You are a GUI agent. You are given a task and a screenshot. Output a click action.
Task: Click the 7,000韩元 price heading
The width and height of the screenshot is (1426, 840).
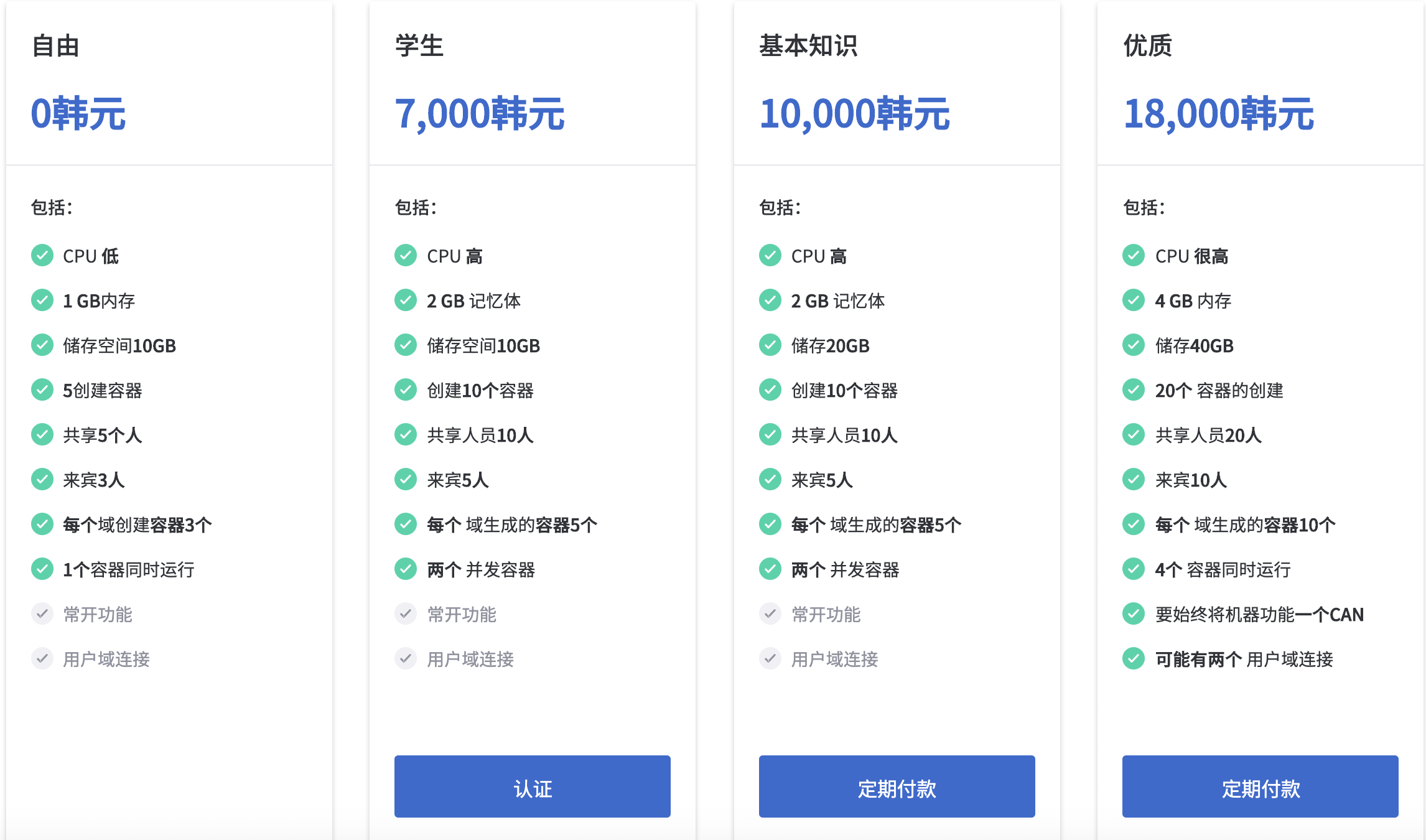point(480,114)
